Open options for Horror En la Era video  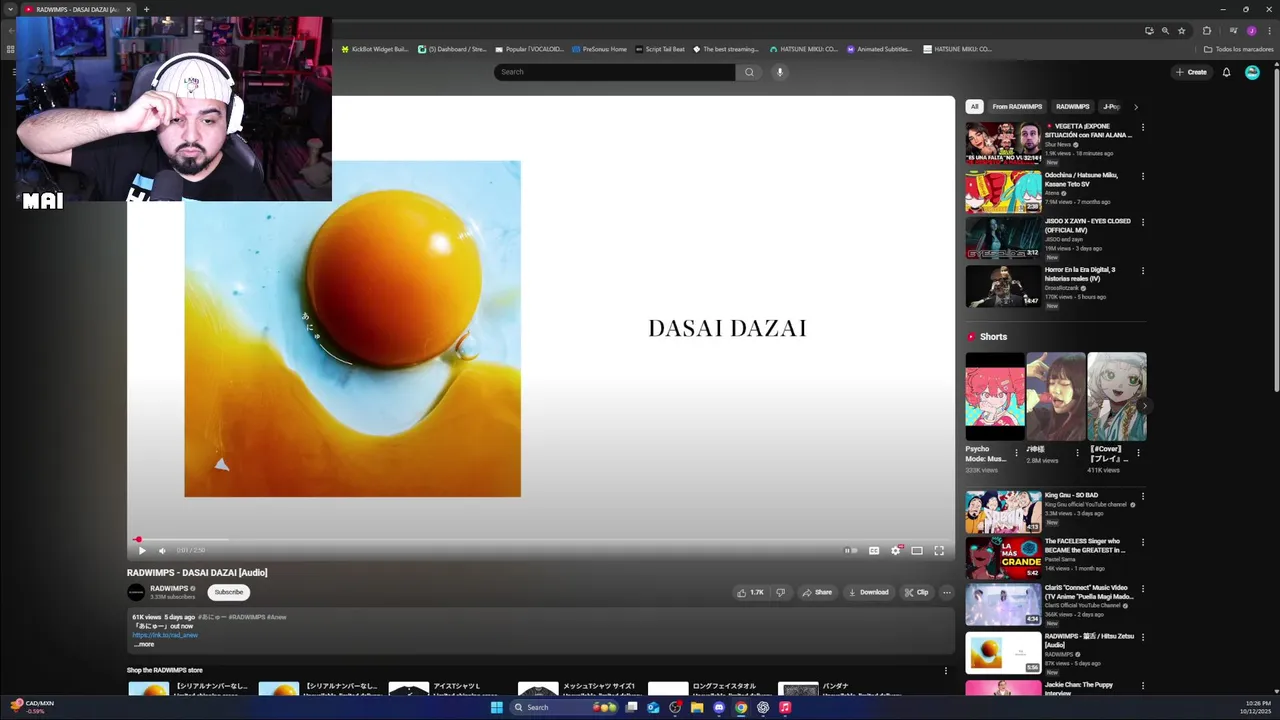(x=1143, y=270)
